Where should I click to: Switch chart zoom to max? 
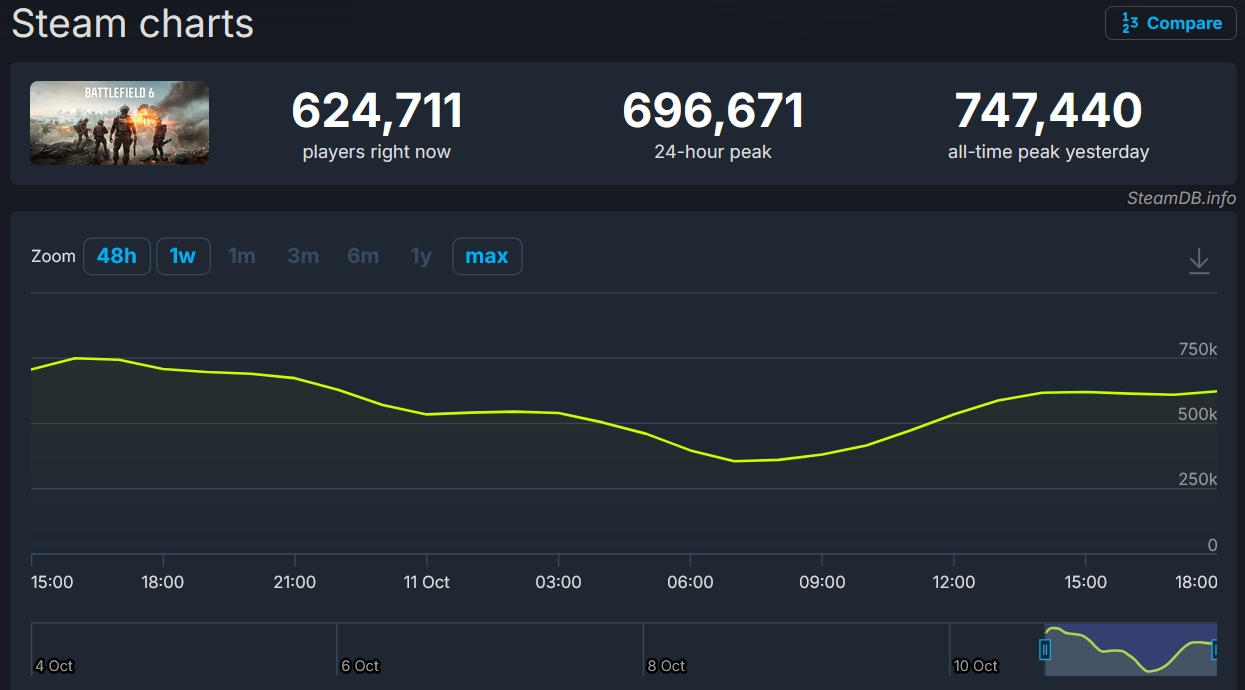pos(487,256)
